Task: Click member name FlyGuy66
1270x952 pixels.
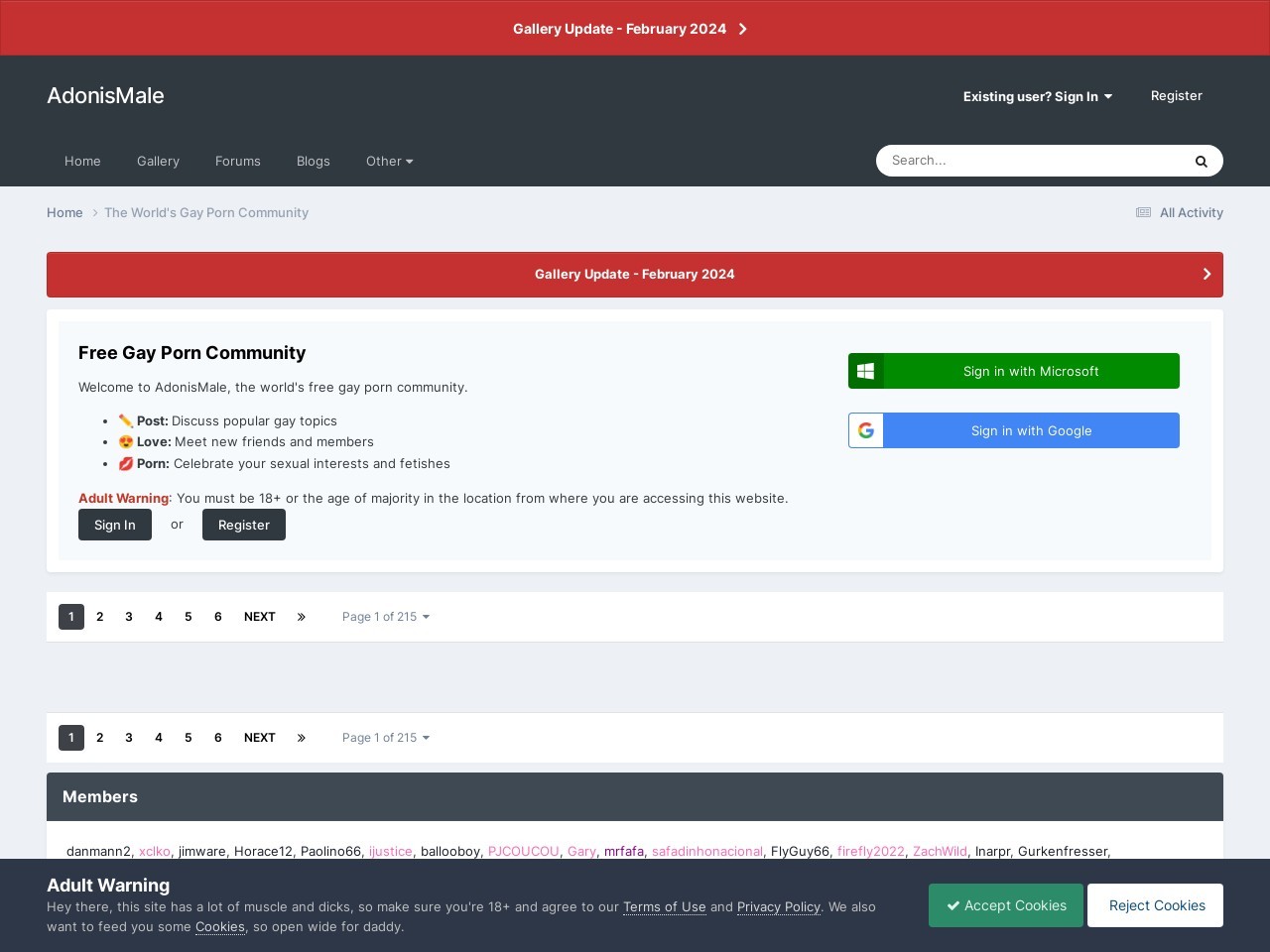Action: (x=800, y=851)
